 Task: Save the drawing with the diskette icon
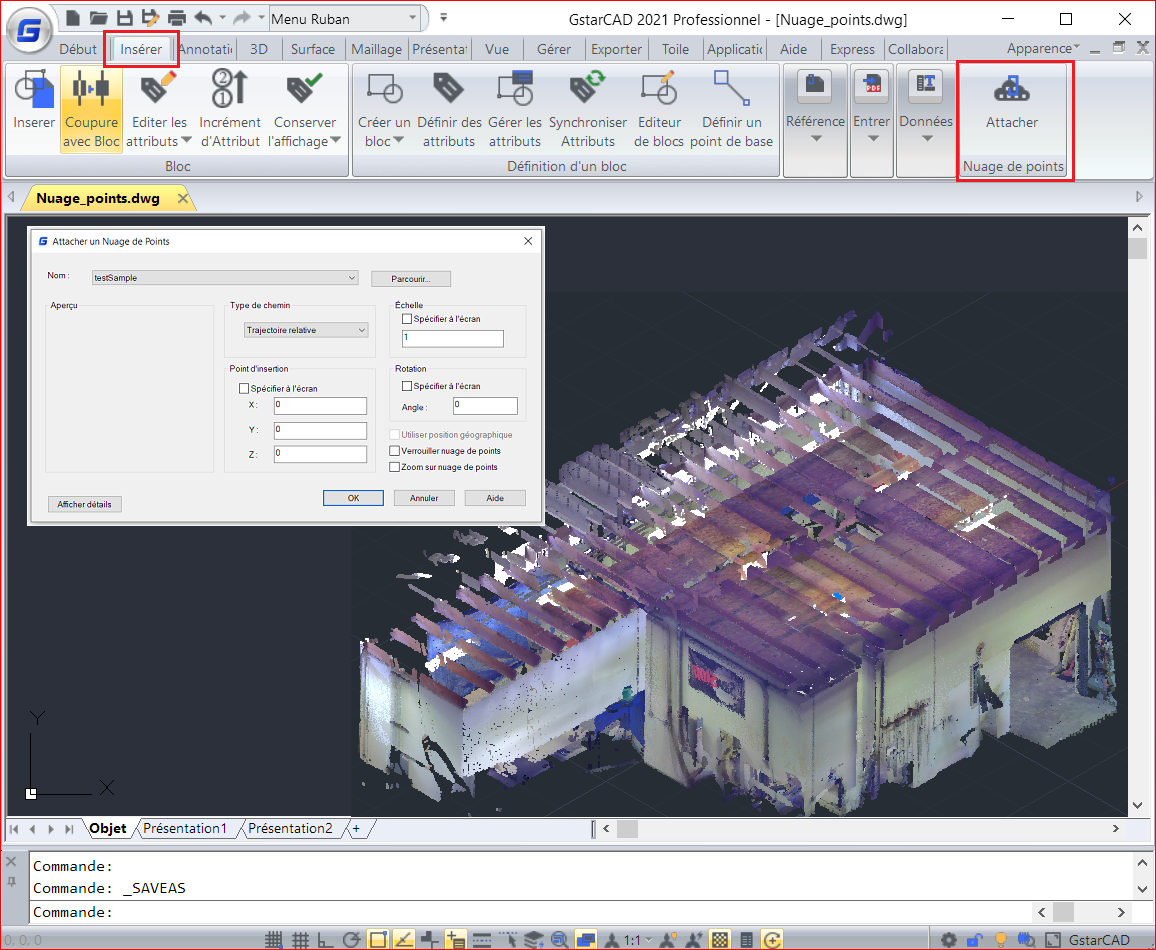click(x=125, y=18)
